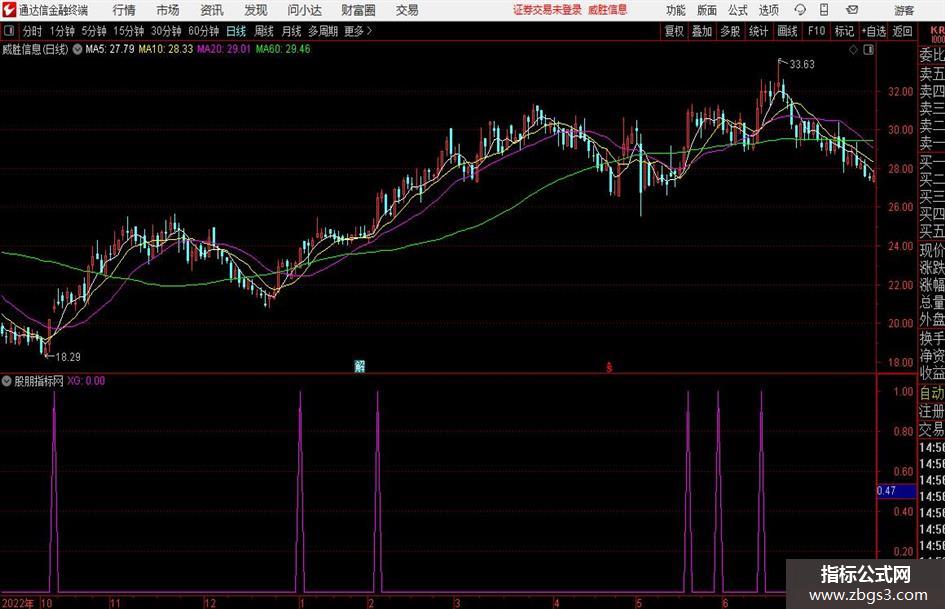Click the 游客 account label
This screenshot has height=609, width=945.
[904, 10]
